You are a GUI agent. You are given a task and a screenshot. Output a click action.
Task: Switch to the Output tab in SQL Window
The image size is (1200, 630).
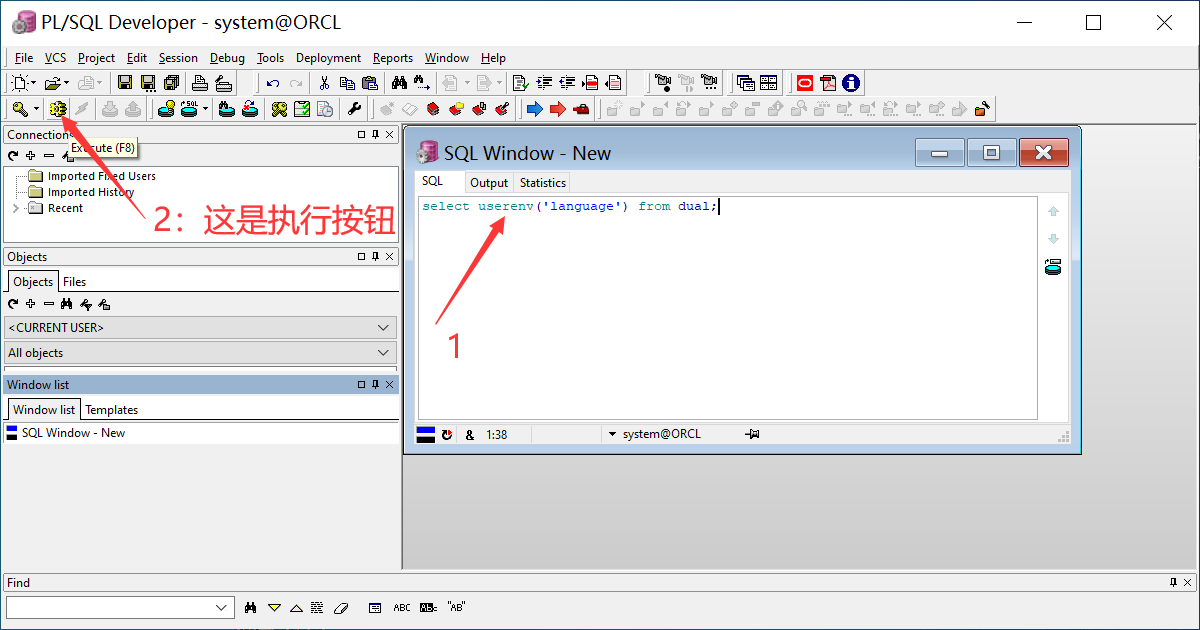tap(489, 183)
